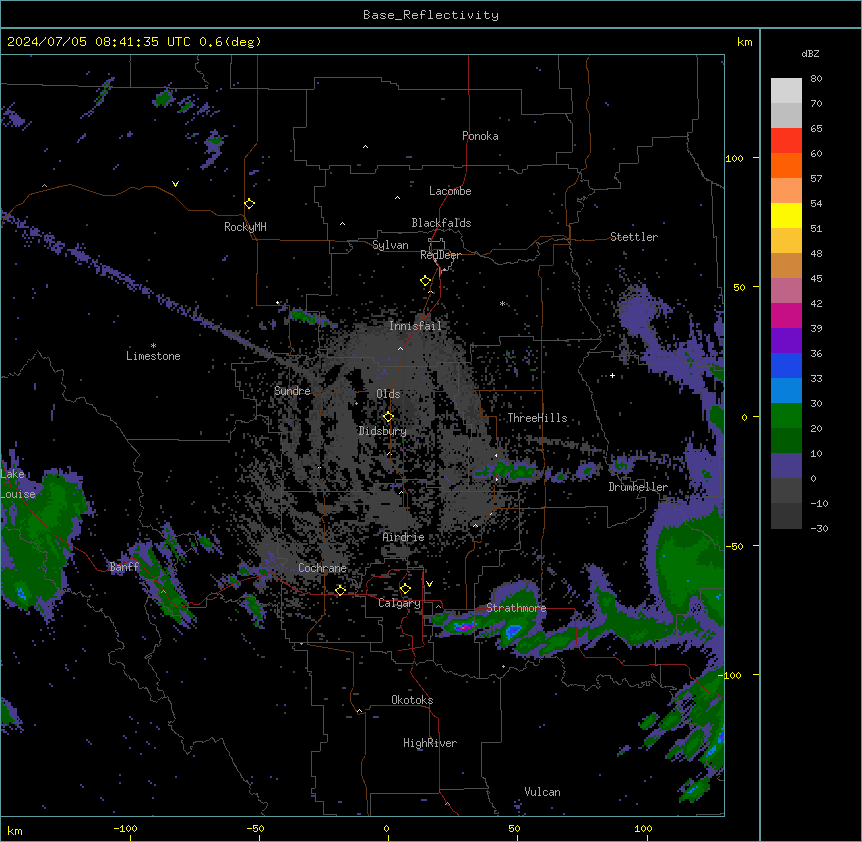Select the dark green 10-20 dBZ swatch
This screenshot has width=862, height=842.
click(x=786, y=440)
